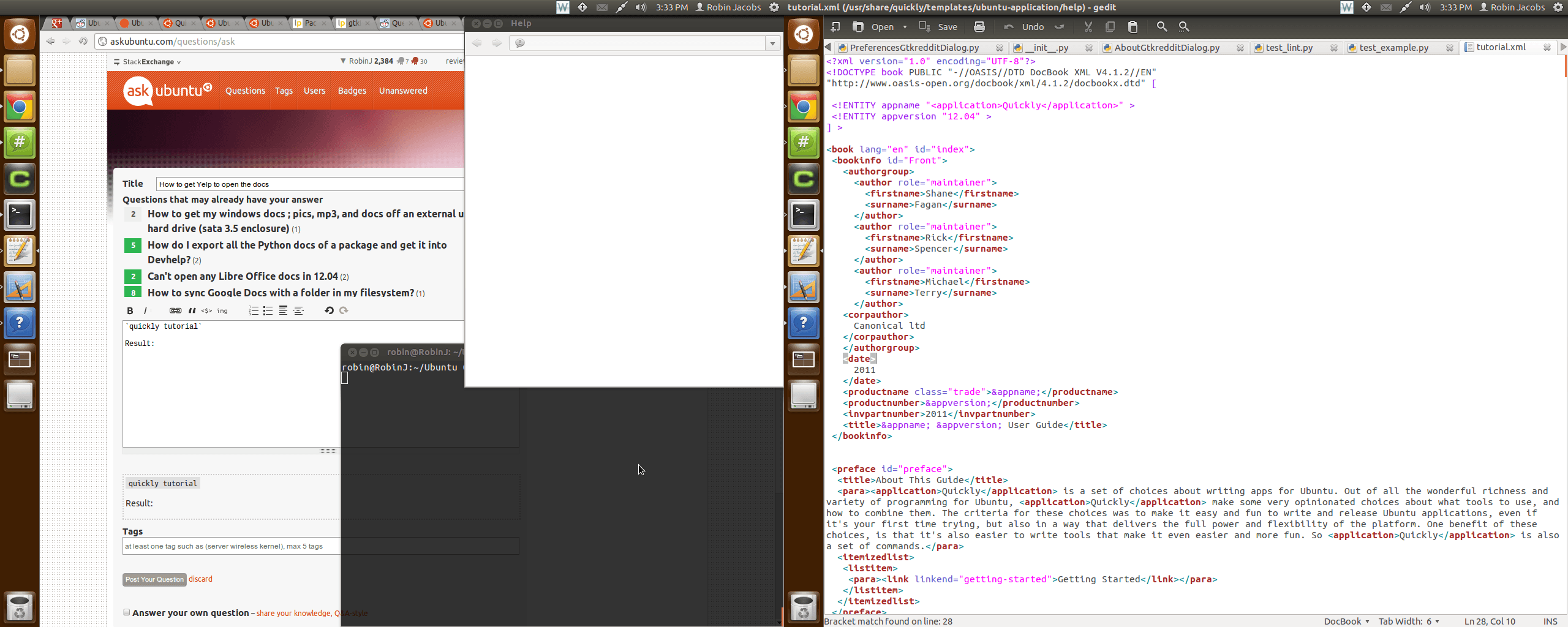Switch to the __init__.py tab

pos(1046,48)
